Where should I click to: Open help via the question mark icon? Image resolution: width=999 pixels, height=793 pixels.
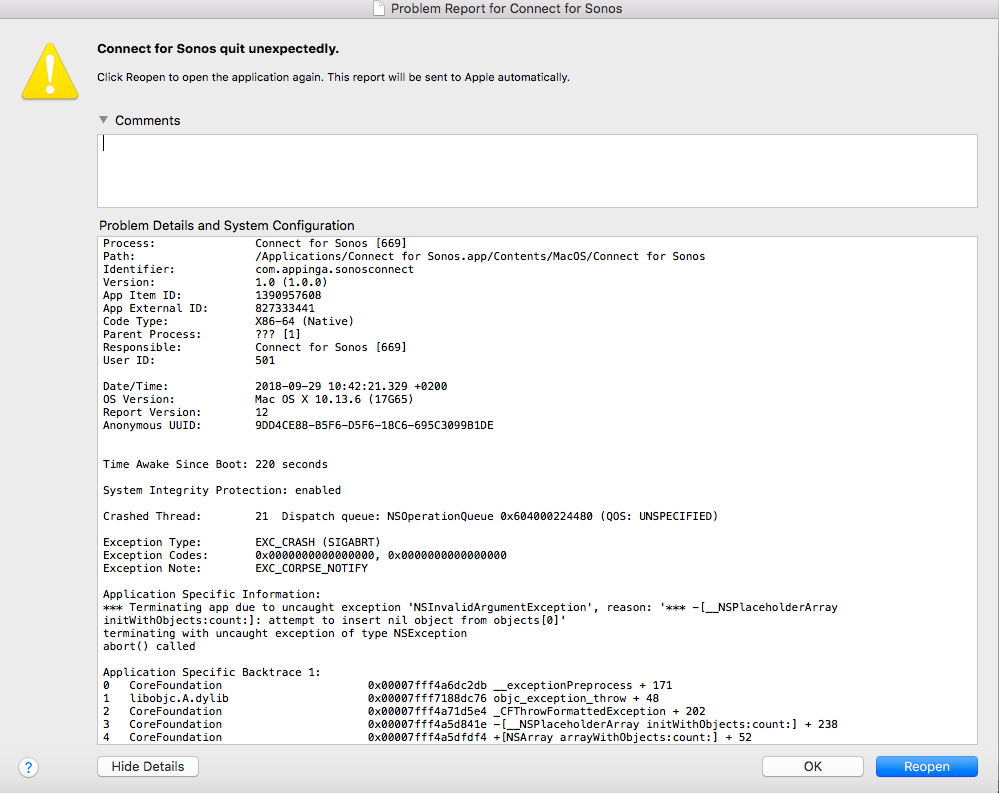click(28, 767)
